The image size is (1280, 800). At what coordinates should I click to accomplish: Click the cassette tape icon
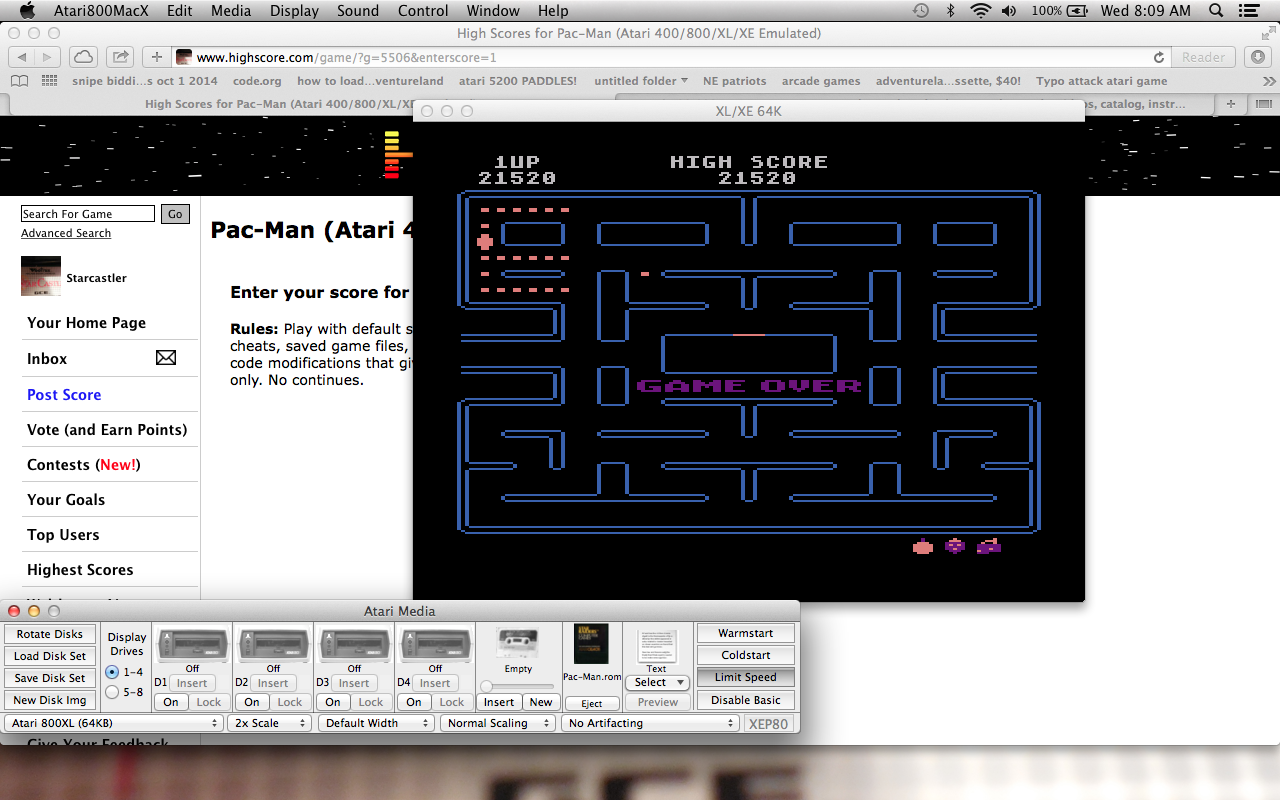518,642
